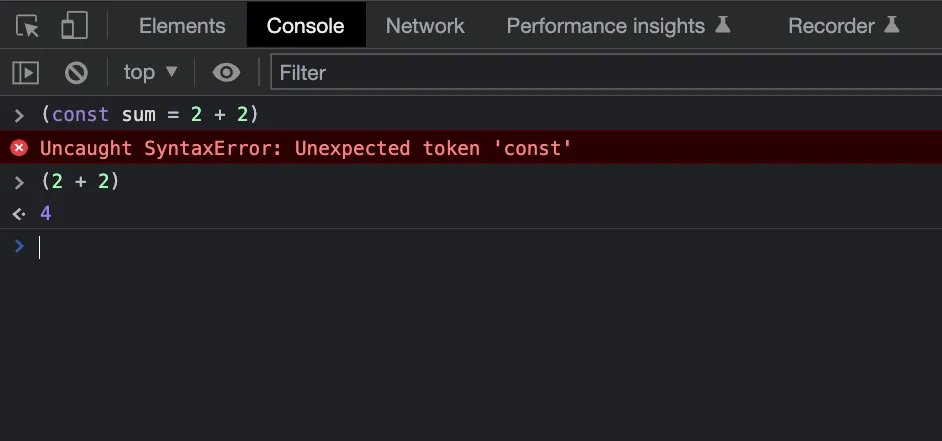Click the Performance insights flask icon

[x=722, y=25]
